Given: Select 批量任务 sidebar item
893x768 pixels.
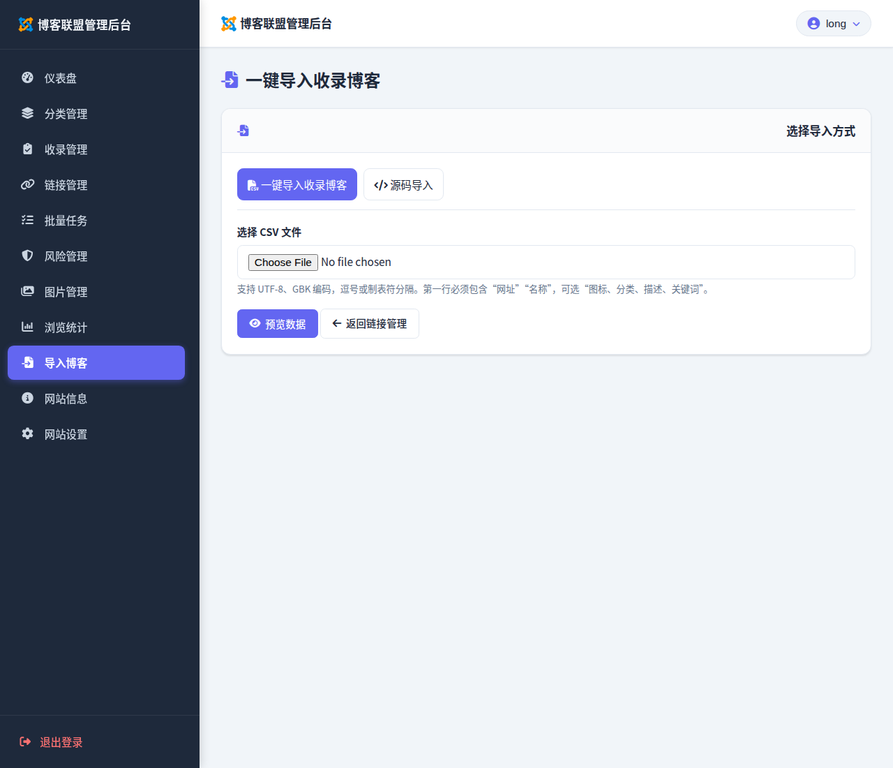Looking at the screenshot, I should click(x=96, y=220).
